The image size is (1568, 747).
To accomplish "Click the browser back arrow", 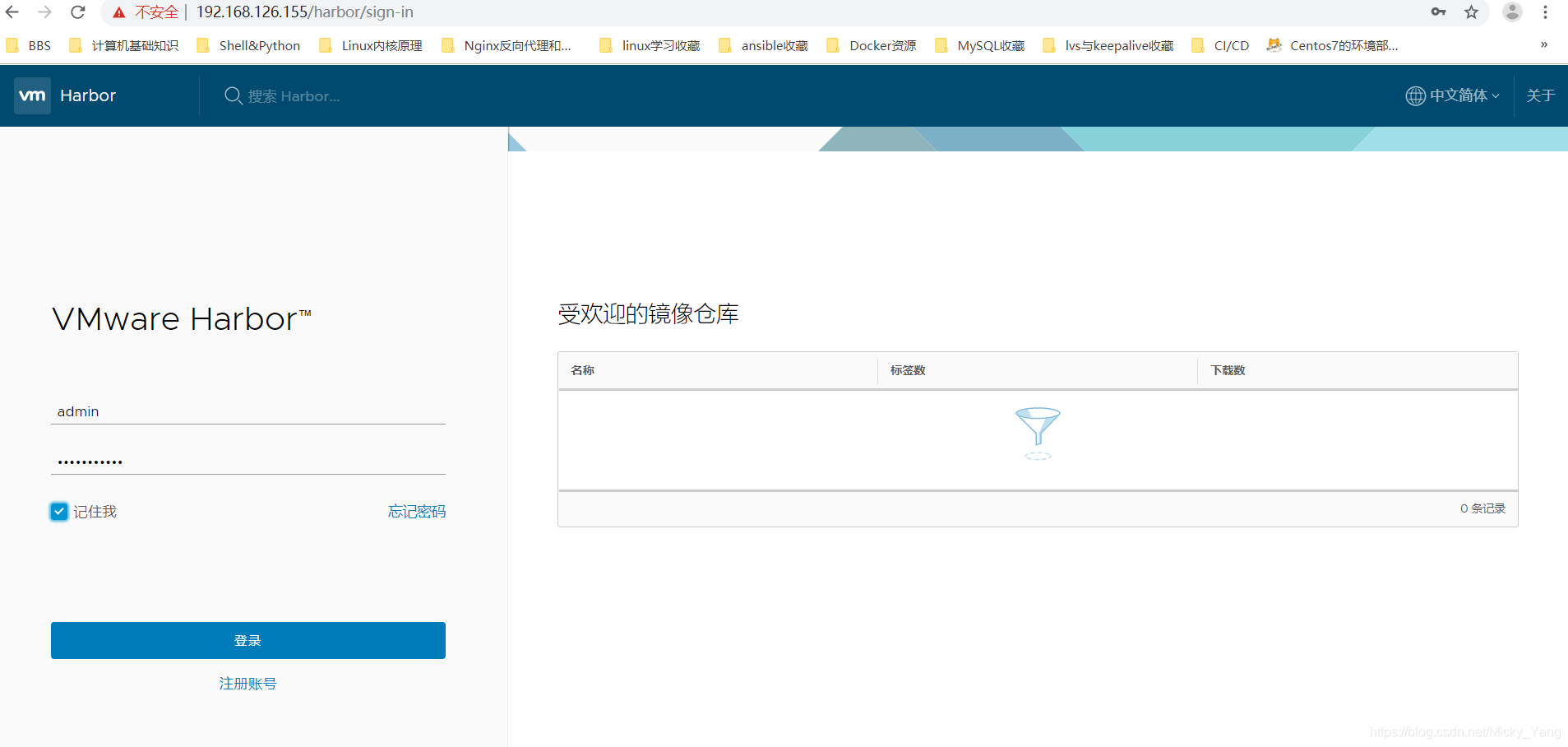I will point(12,12).
